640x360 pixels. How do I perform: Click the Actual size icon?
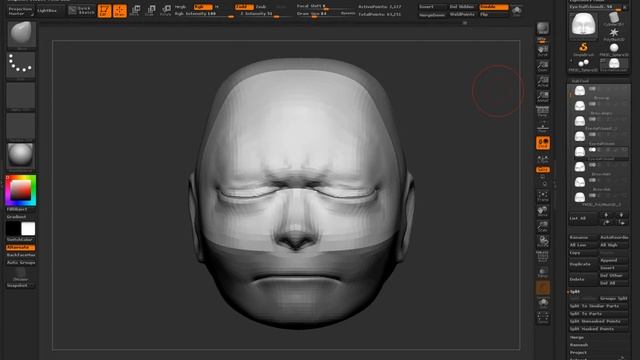tap(542, 81)
